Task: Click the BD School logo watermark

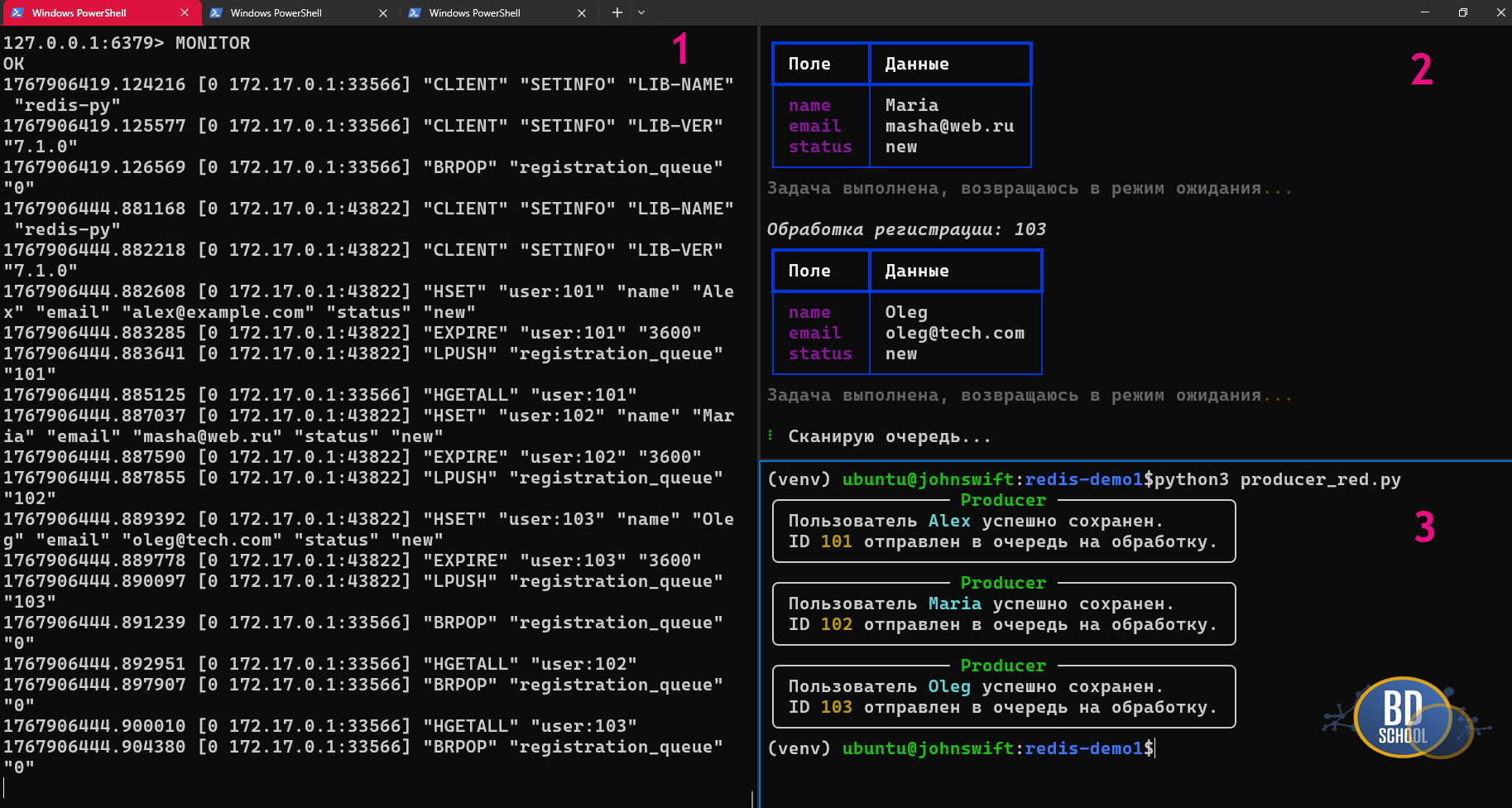Action: (x=1404, y=716)
